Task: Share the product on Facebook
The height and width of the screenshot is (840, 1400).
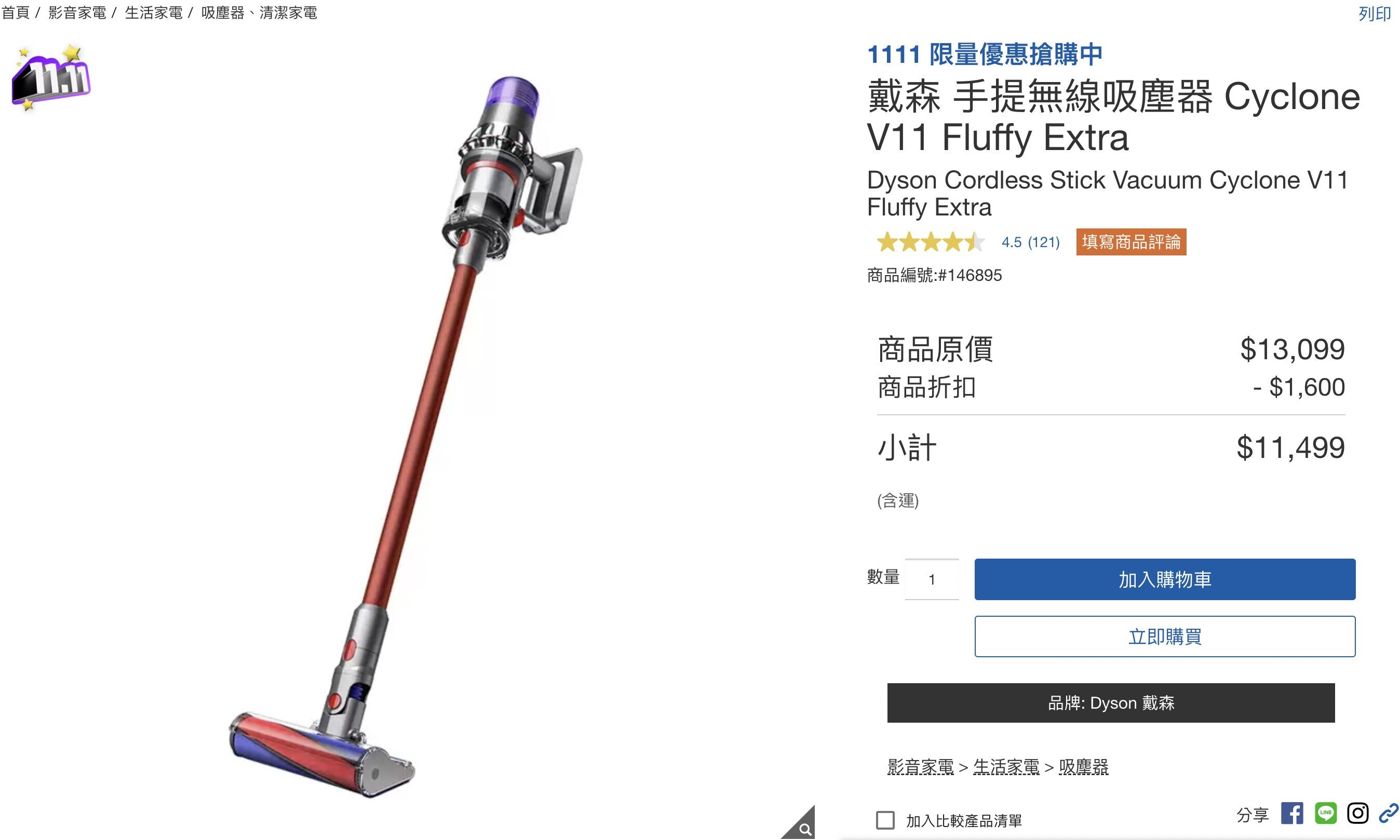Action: 1292,814
